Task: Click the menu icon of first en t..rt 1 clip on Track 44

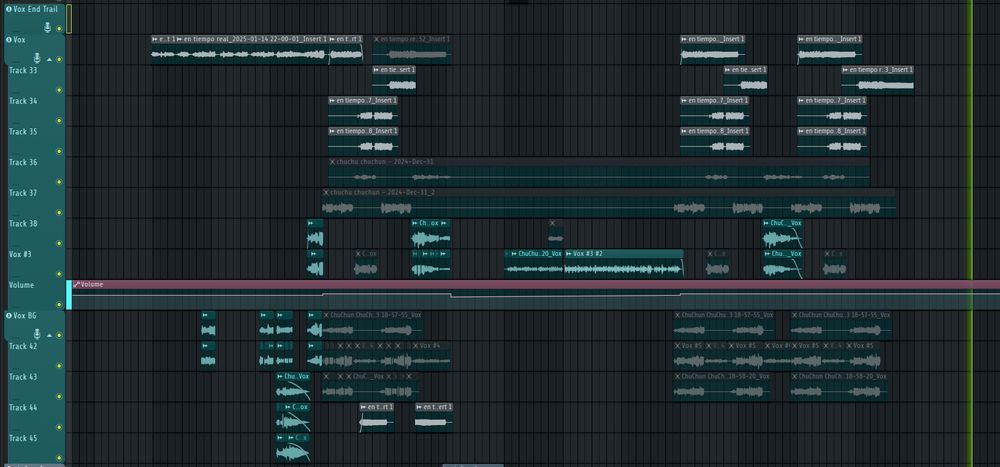Action: coord(364,407)
